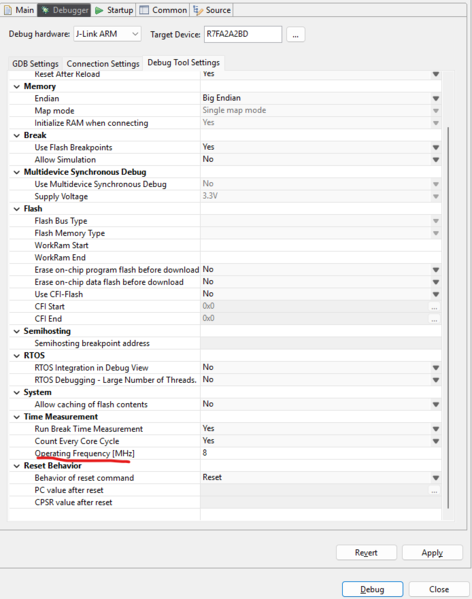Click the Source tab icon
This screenshot has width=472, height=599.
pyautogui.click(x=198, y=10)
